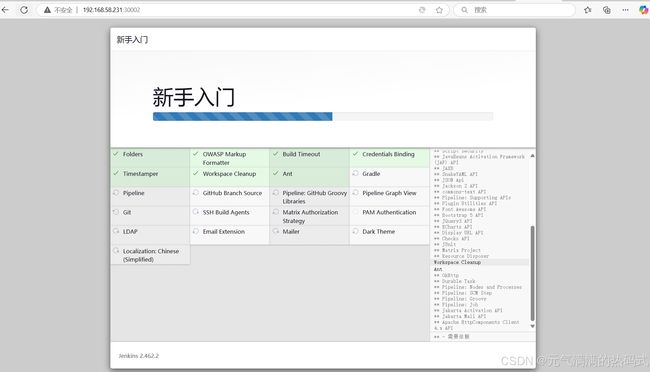
Task: Click the "** SnakeYAML API" log line
Action: click(456, 174)
